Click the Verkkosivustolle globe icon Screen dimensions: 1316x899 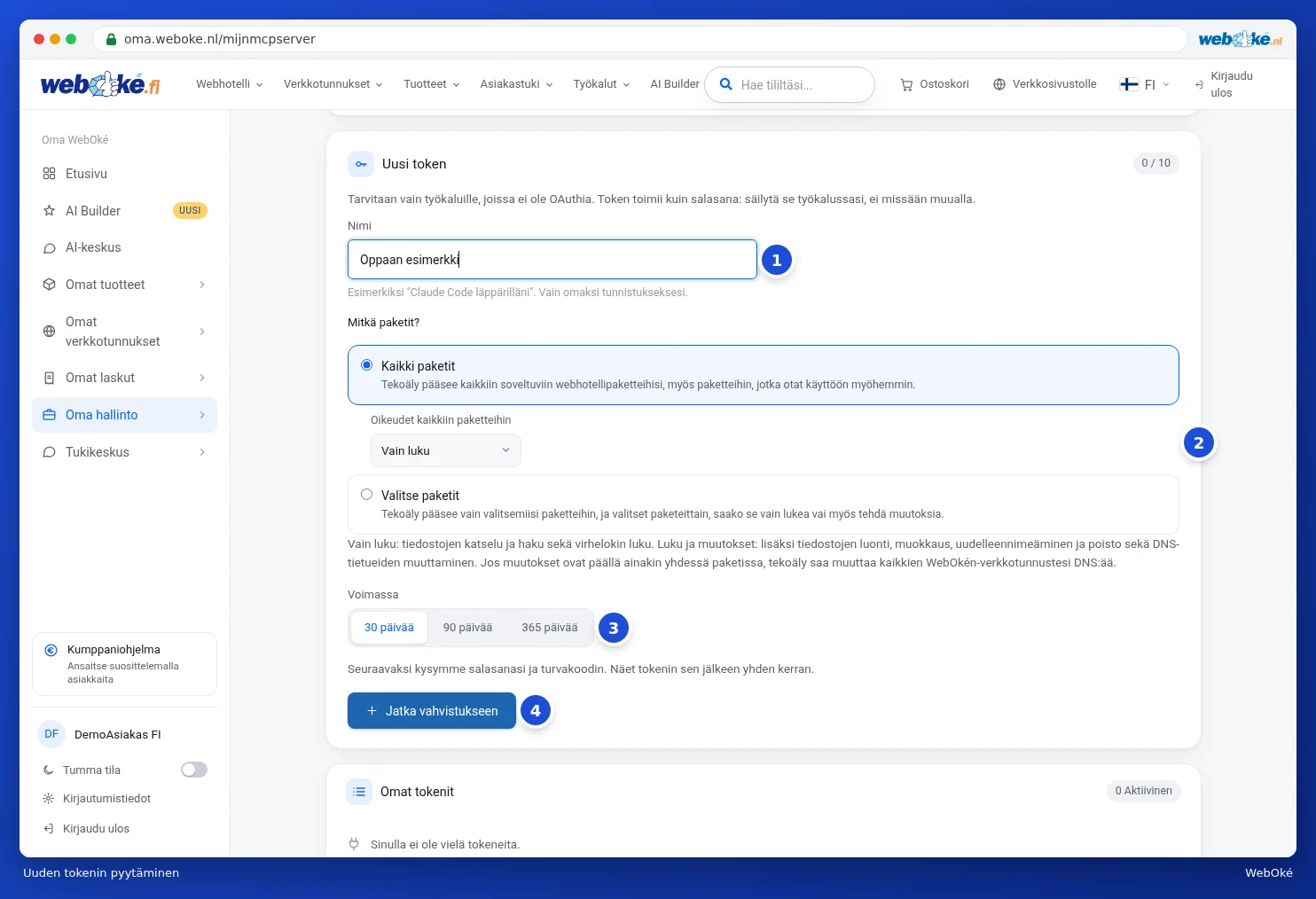[x=999, y=84]
